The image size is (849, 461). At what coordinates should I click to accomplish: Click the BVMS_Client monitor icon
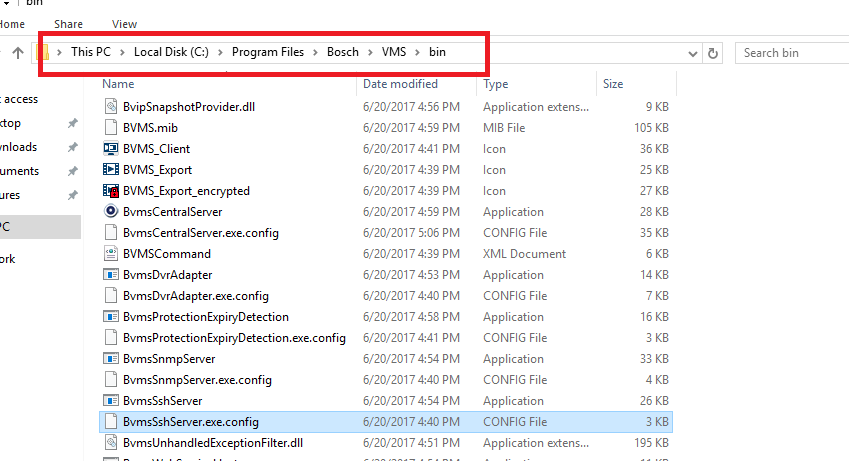(x=111, y=148)
